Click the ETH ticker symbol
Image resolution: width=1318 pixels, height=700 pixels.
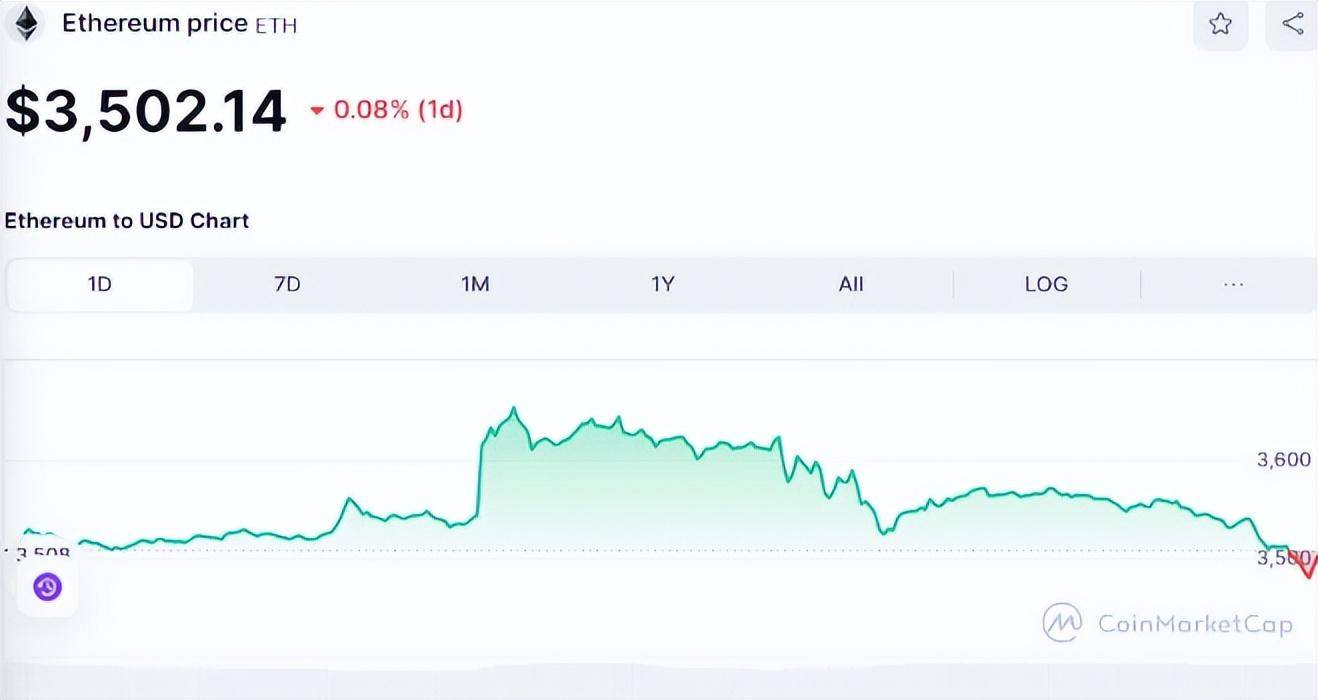(276, 26)
